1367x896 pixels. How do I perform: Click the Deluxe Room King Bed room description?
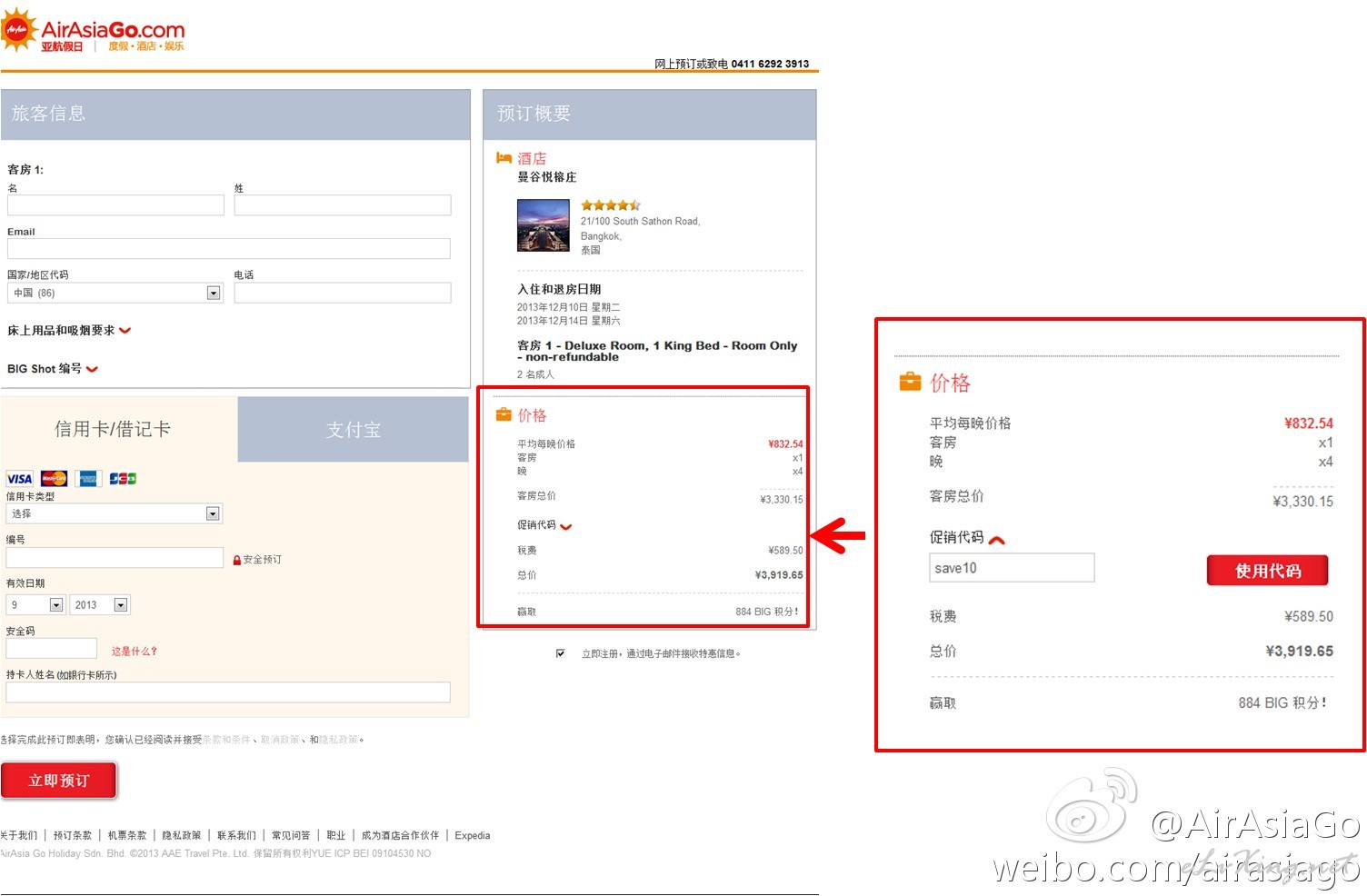[x=657, y=351]
